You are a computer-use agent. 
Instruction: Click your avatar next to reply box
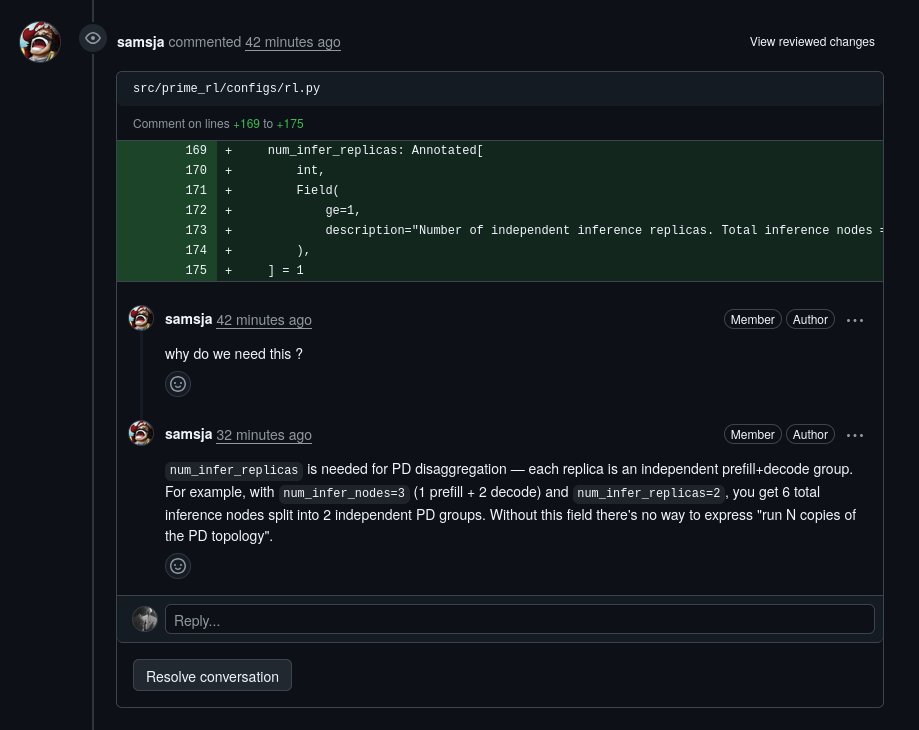click(x=145, y=619)
